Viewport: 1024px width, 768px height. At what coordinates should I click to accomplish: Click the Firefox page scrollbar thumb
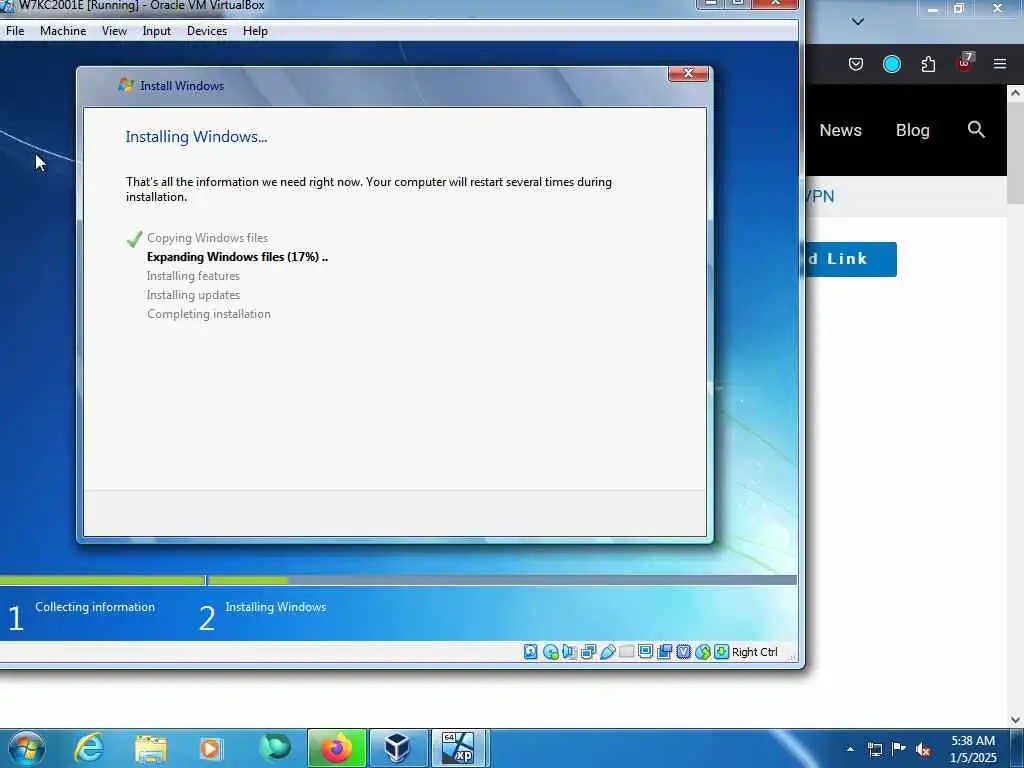(1016, 152)
